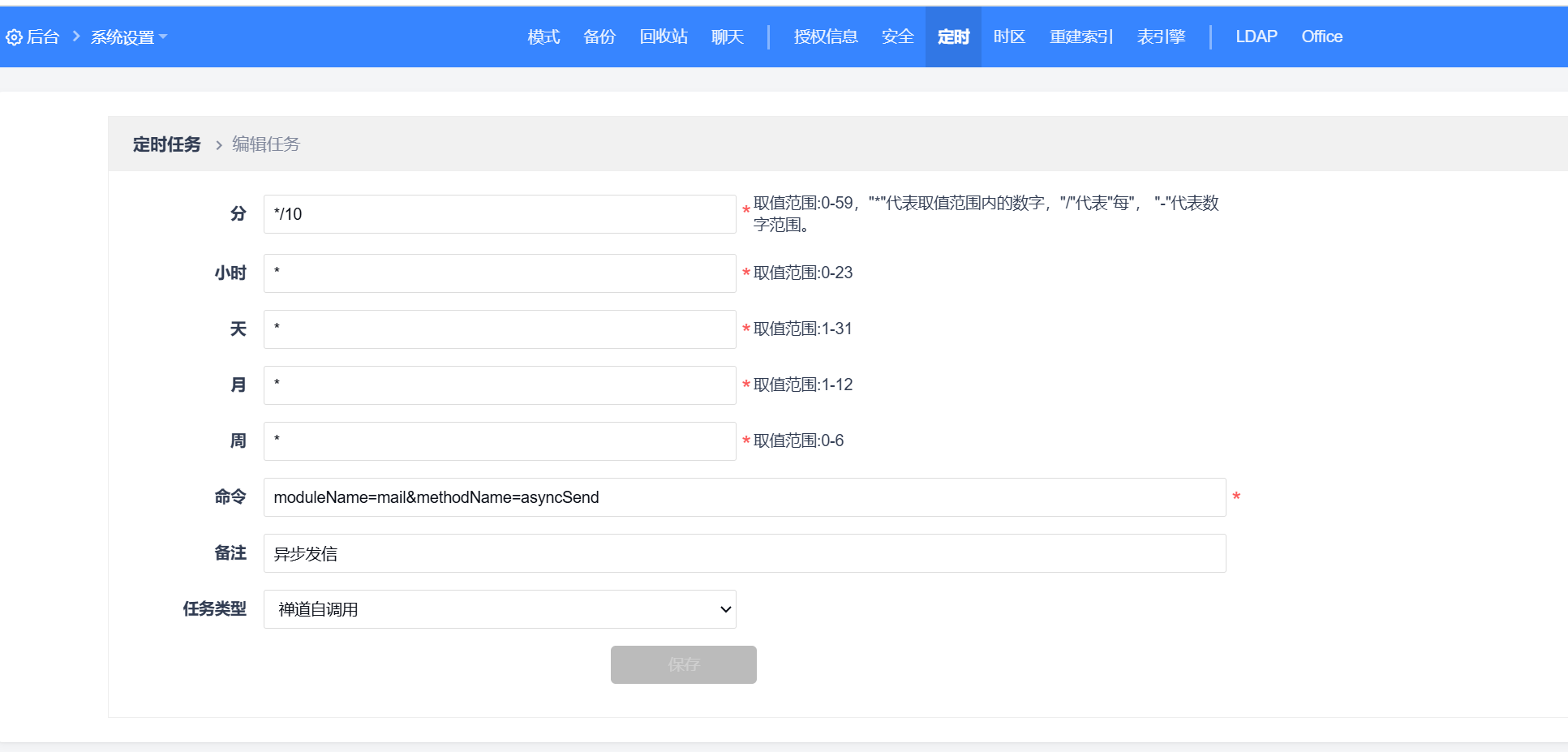Click the 备注 field label

click(230, 552)
